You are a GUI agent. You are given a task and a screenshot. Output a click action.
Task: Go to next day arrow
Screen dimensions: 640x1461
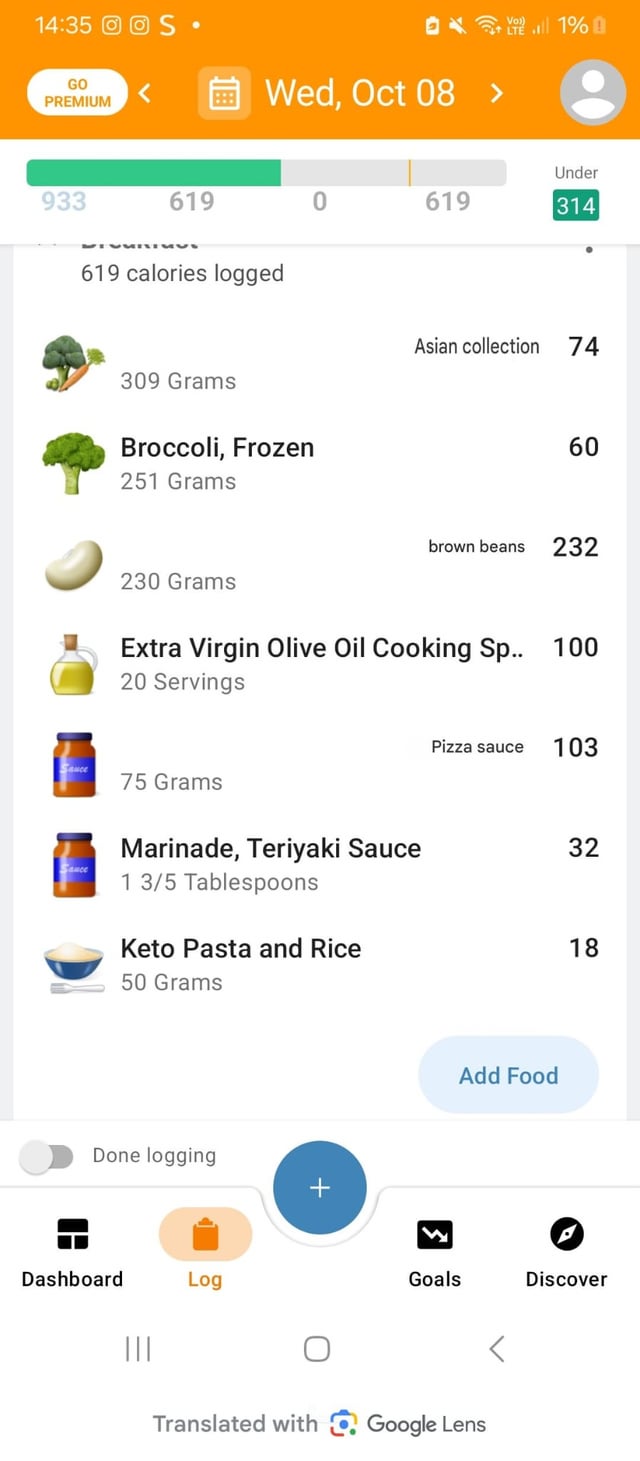(x=496, y=94)
